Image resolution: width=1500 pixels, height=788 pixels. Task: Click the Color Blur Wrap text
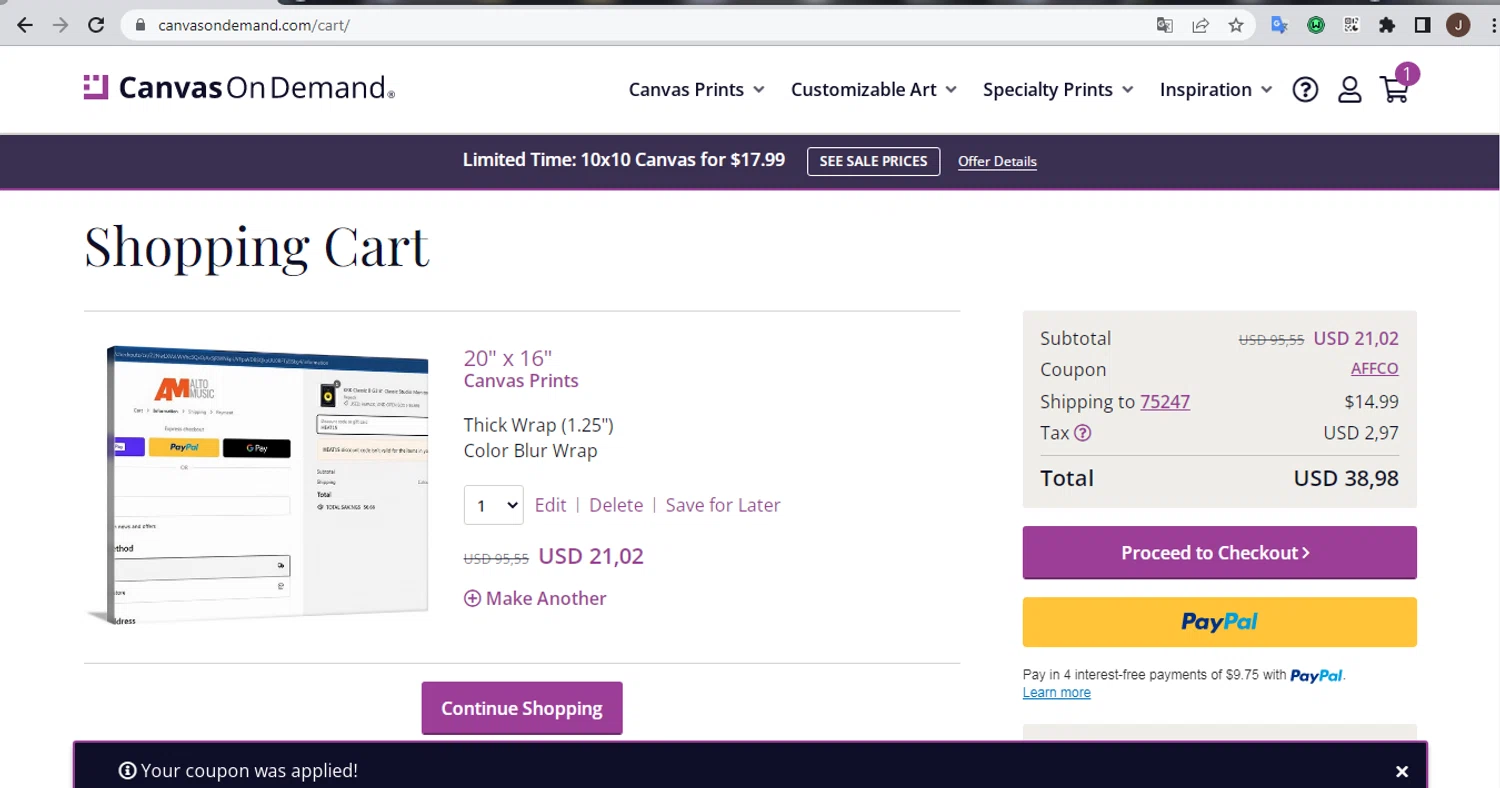tap(530, 451)
